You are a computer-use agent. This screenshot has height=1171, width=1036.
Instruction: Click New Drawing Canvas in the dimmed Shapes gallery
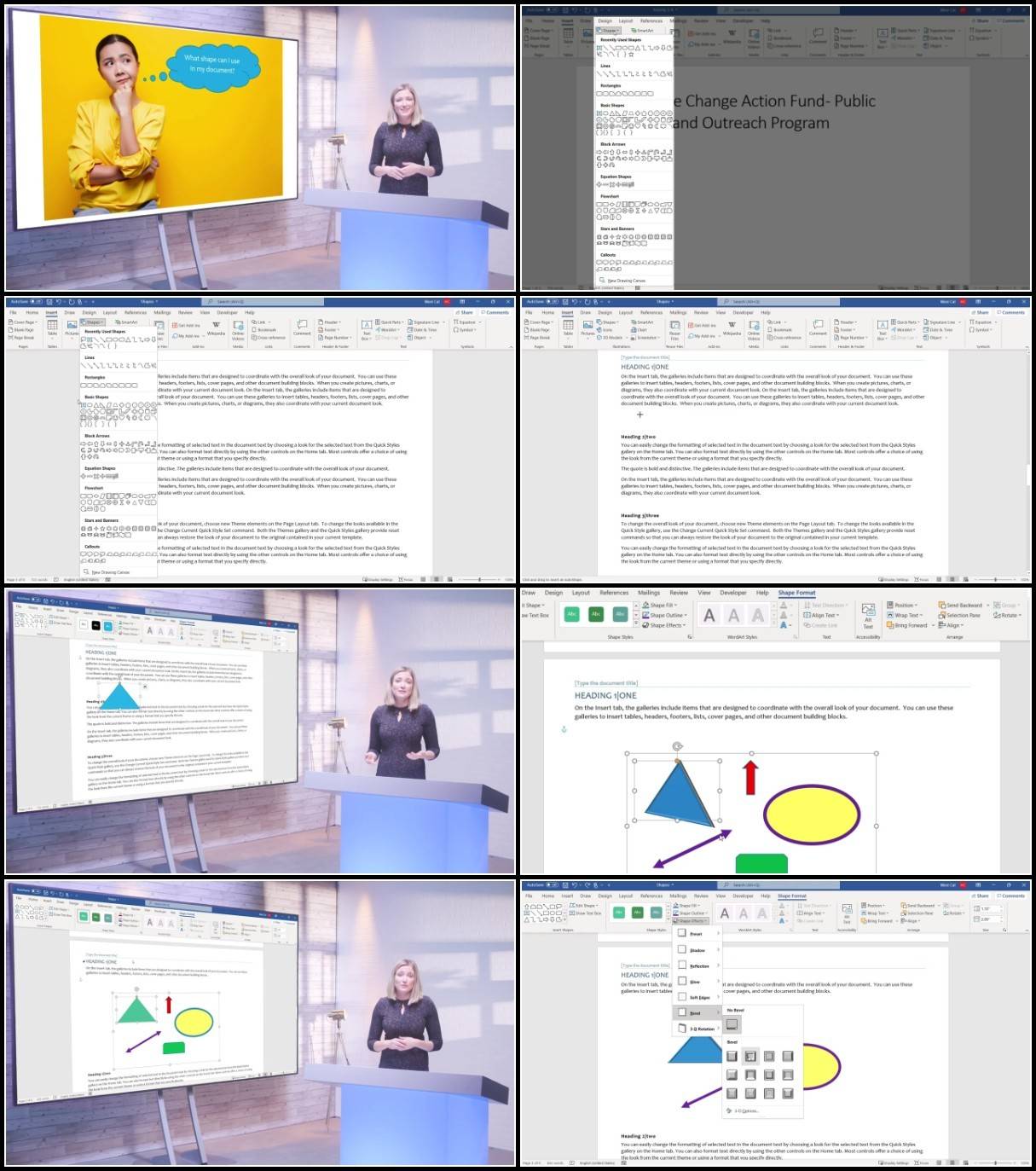tap(623, 281)
